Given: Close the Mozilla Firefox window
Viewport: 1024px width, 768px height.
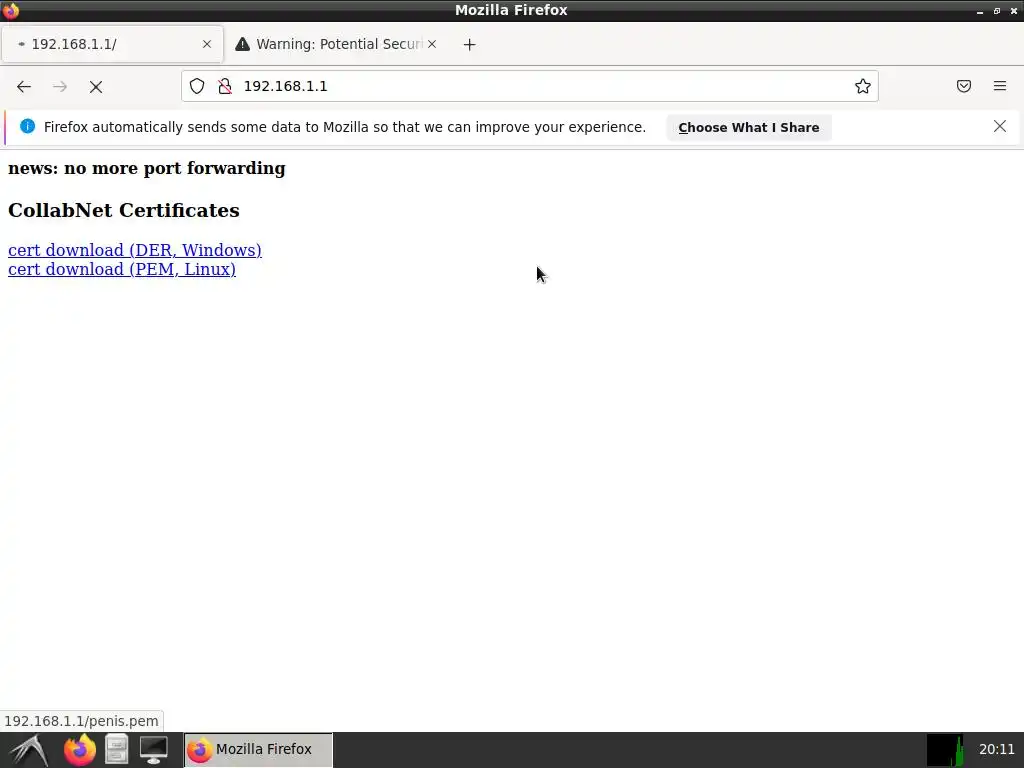Looking at the screenshot, I should point(1014,11).
